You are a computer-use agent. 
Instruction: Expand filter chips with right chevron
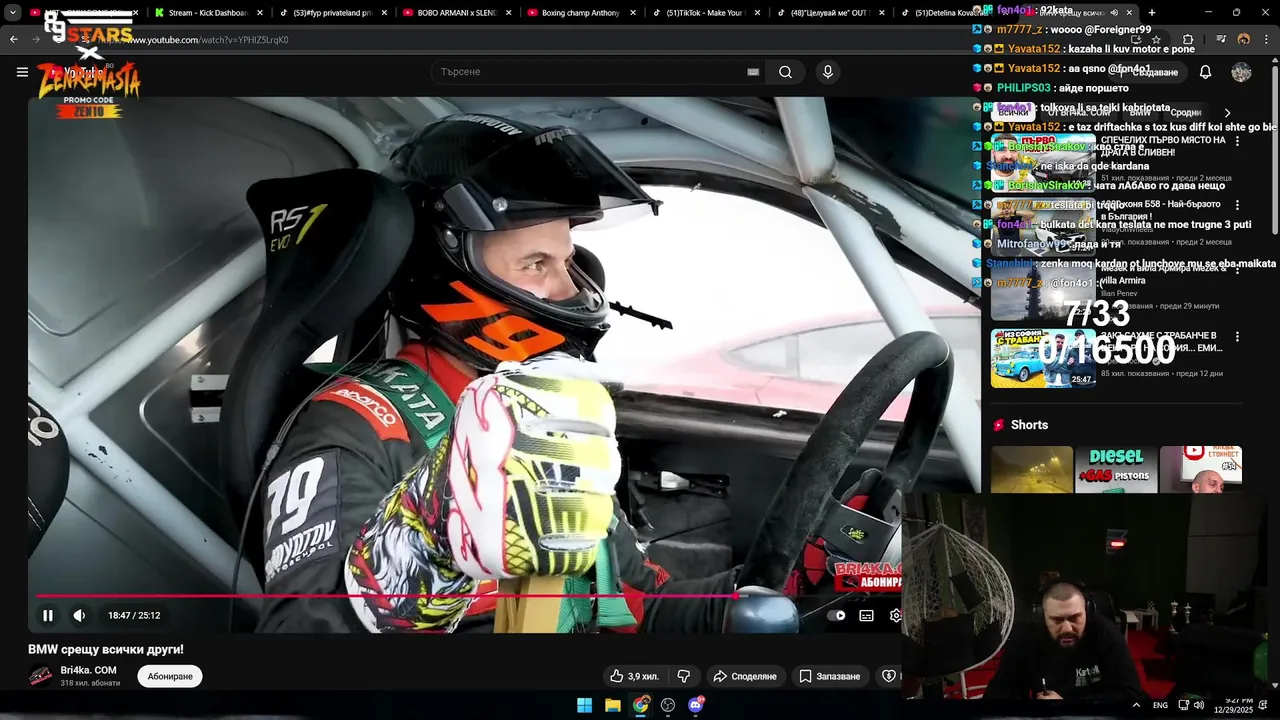[x=1227, y=113]
